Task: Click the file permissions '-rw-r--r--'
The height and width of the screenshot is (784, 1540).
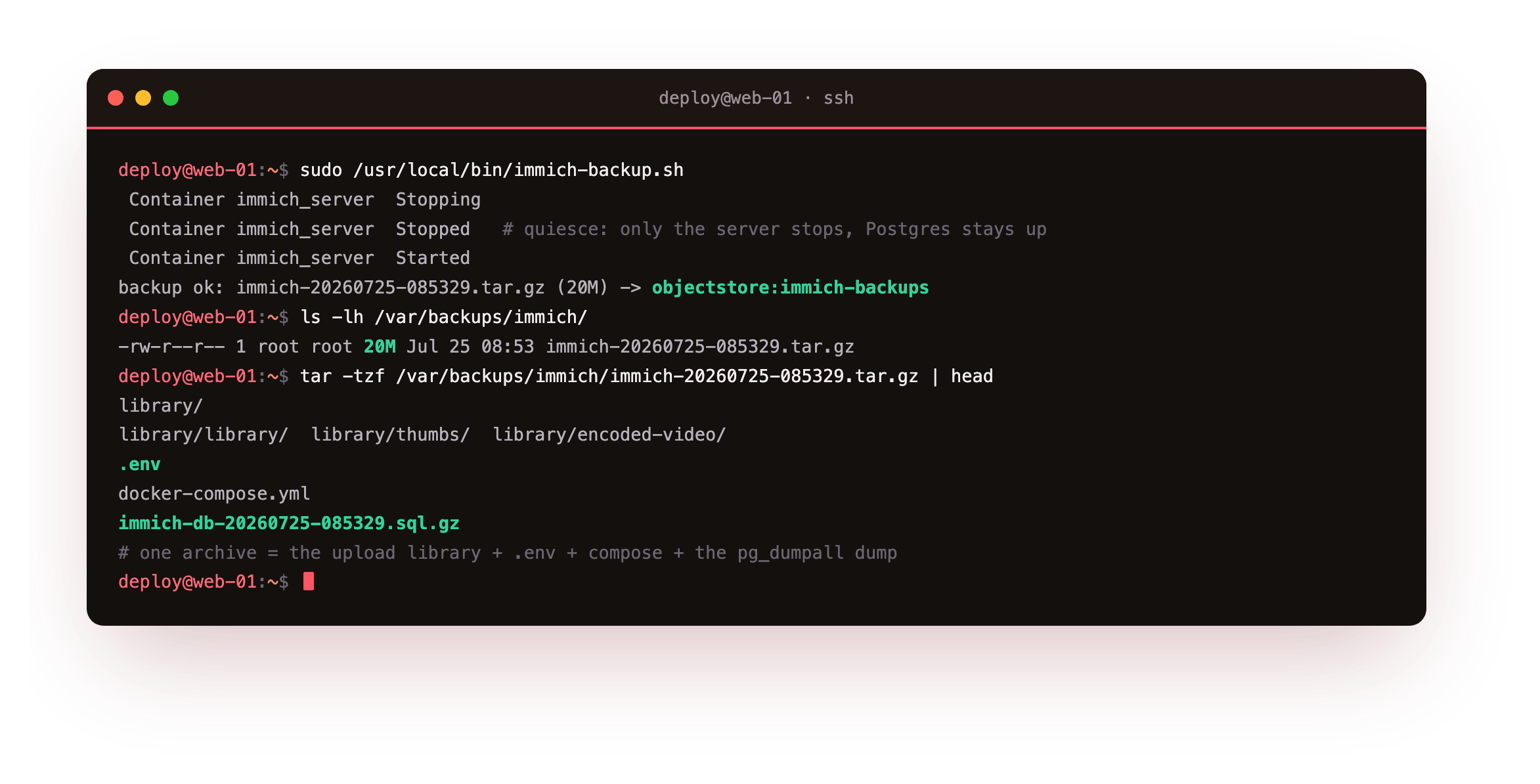Action: click(171, 347)
